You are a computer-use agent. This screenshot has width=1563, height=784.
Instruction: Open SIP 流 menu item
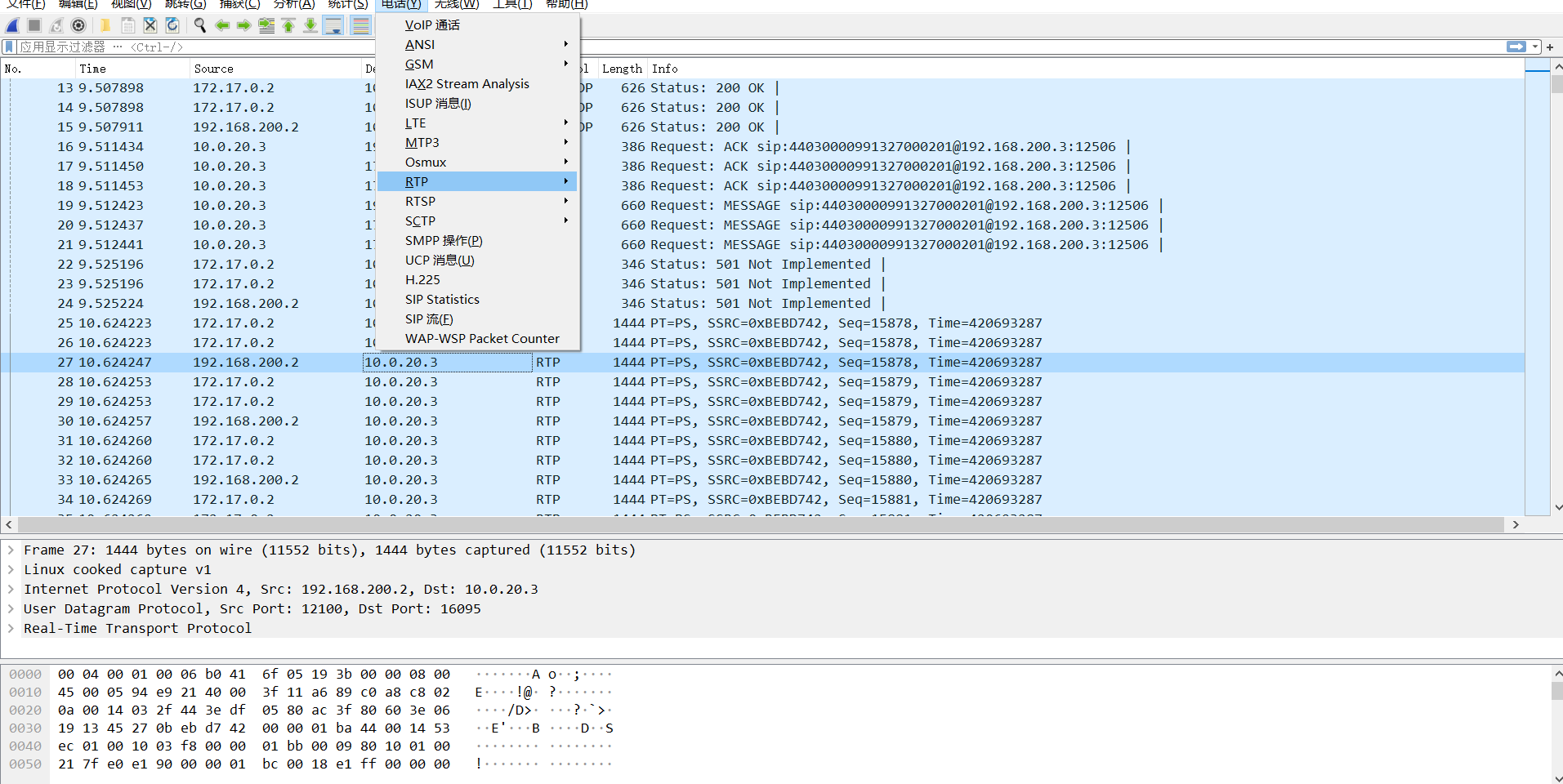click(477, 319)
